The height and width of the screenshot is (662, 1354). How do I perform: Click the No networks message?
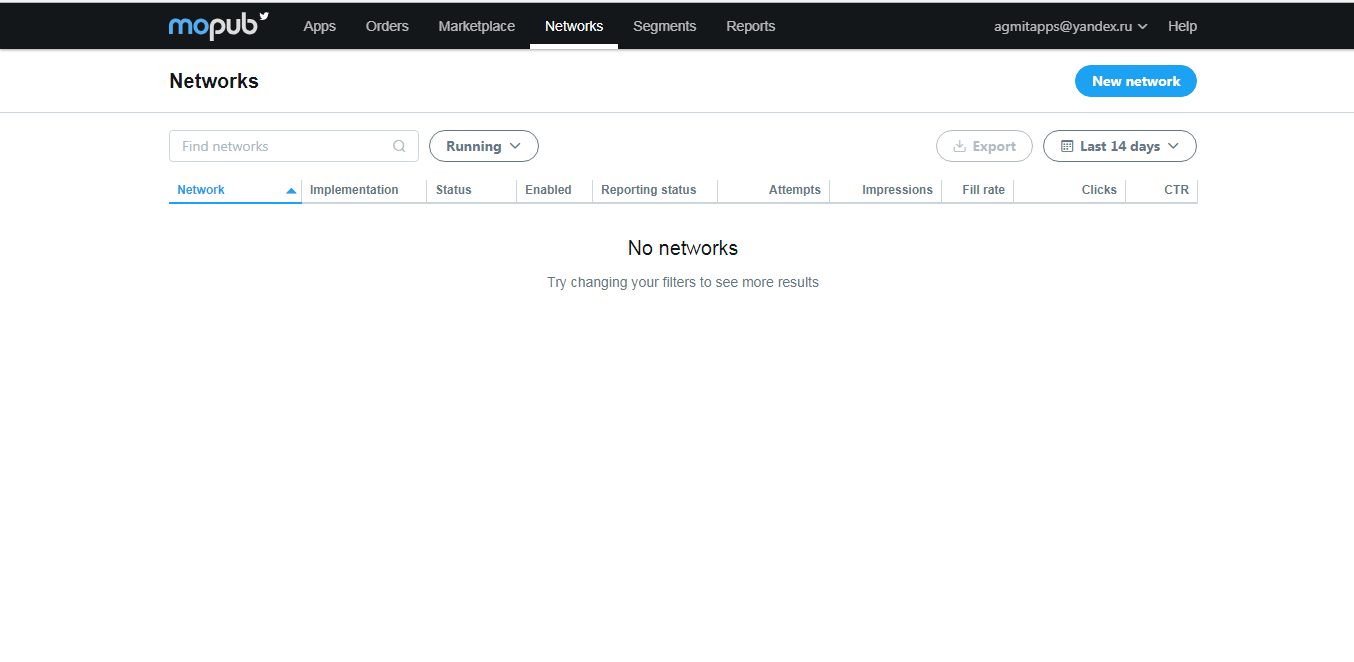pyautogui.click(x=683, y=248)
